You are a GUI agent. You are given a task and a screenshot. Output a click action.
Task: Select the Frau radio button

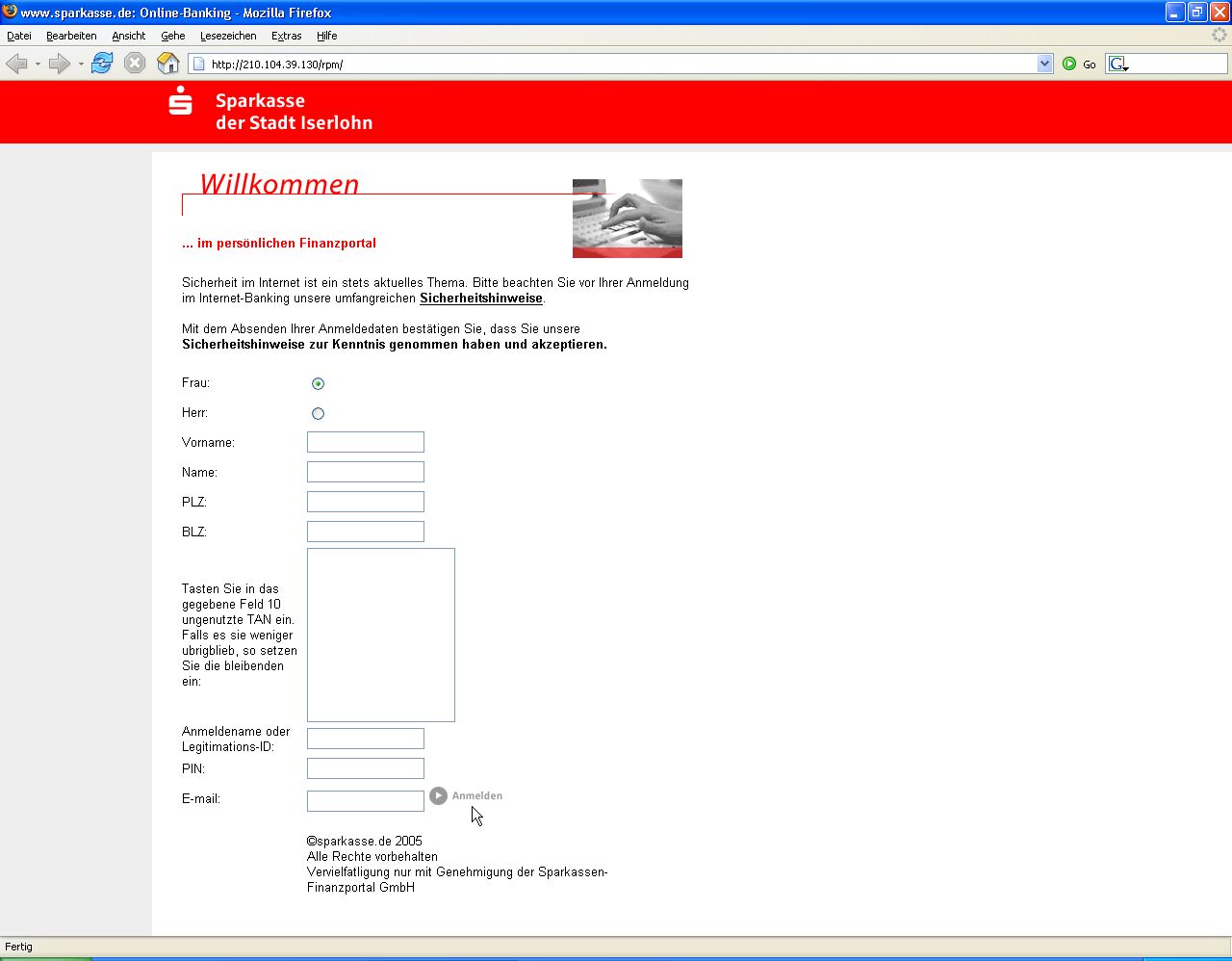319,383
